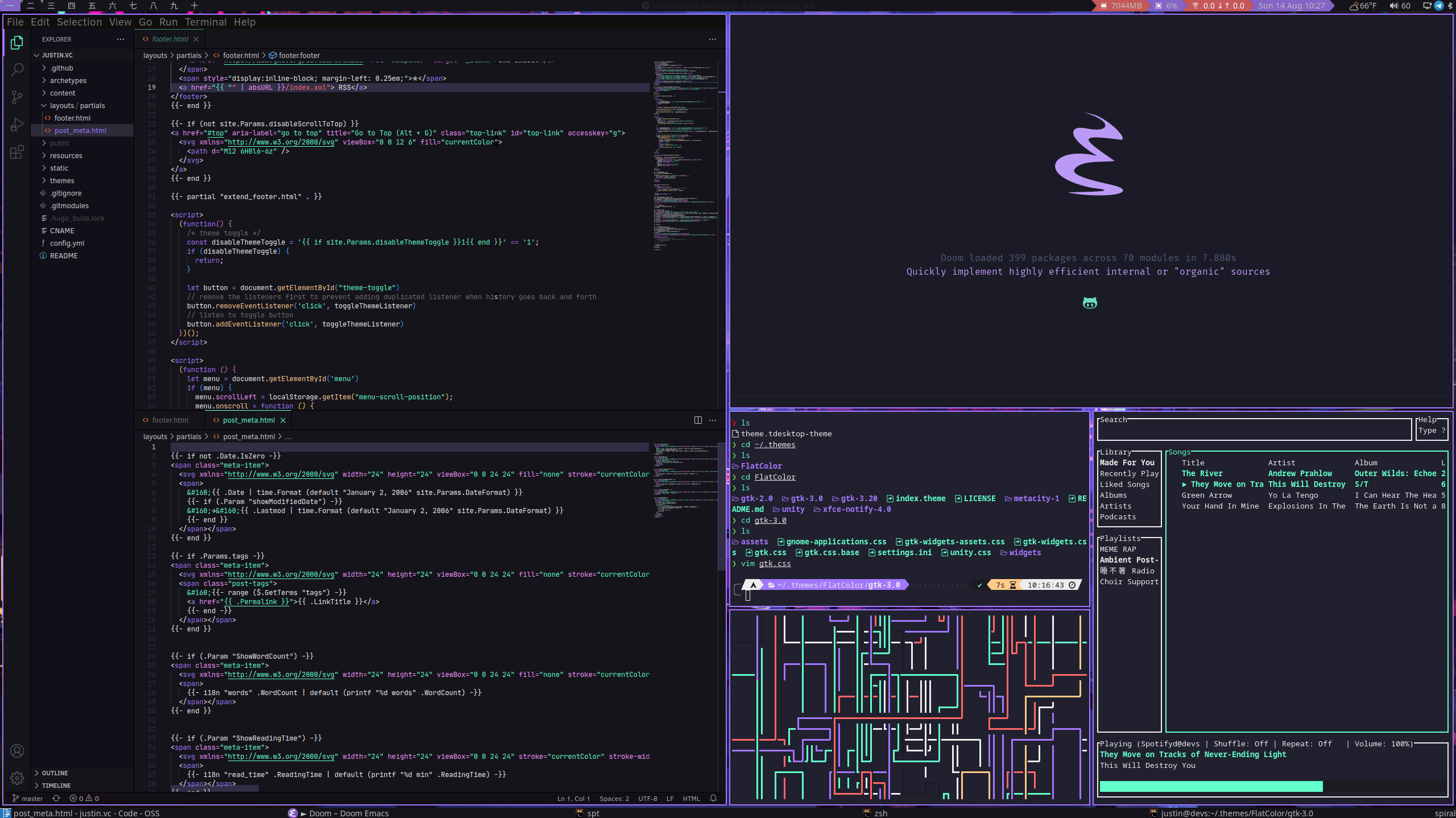This screenshot has width=1456, height=818.
Task: Open the Go menu
Action: click(x=145, y=22)
